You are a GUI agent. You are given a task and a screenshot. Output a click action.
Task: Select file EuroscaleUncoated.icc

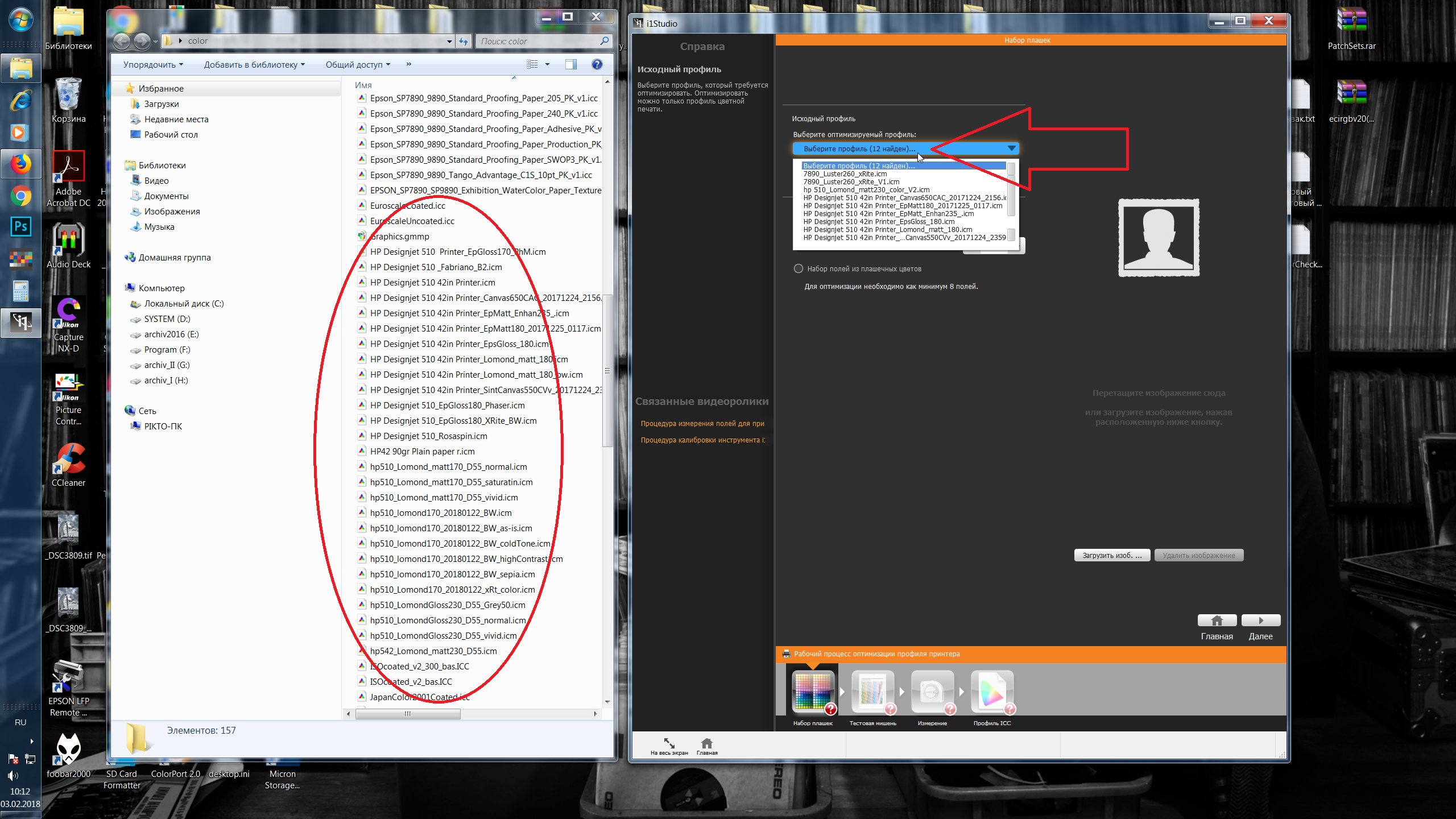[412, 221]
